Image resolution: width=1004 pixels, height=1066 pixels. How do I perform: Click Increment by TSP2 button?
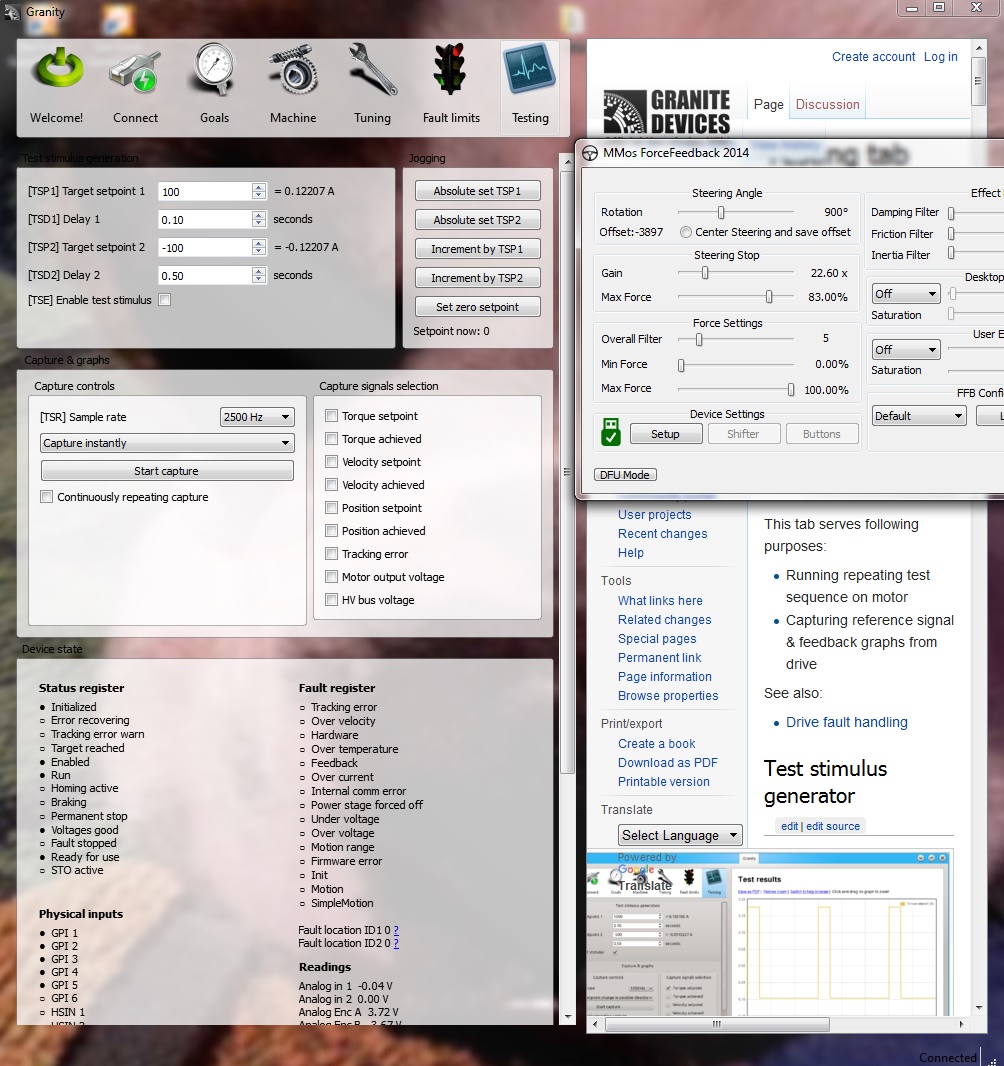point(477,278)
